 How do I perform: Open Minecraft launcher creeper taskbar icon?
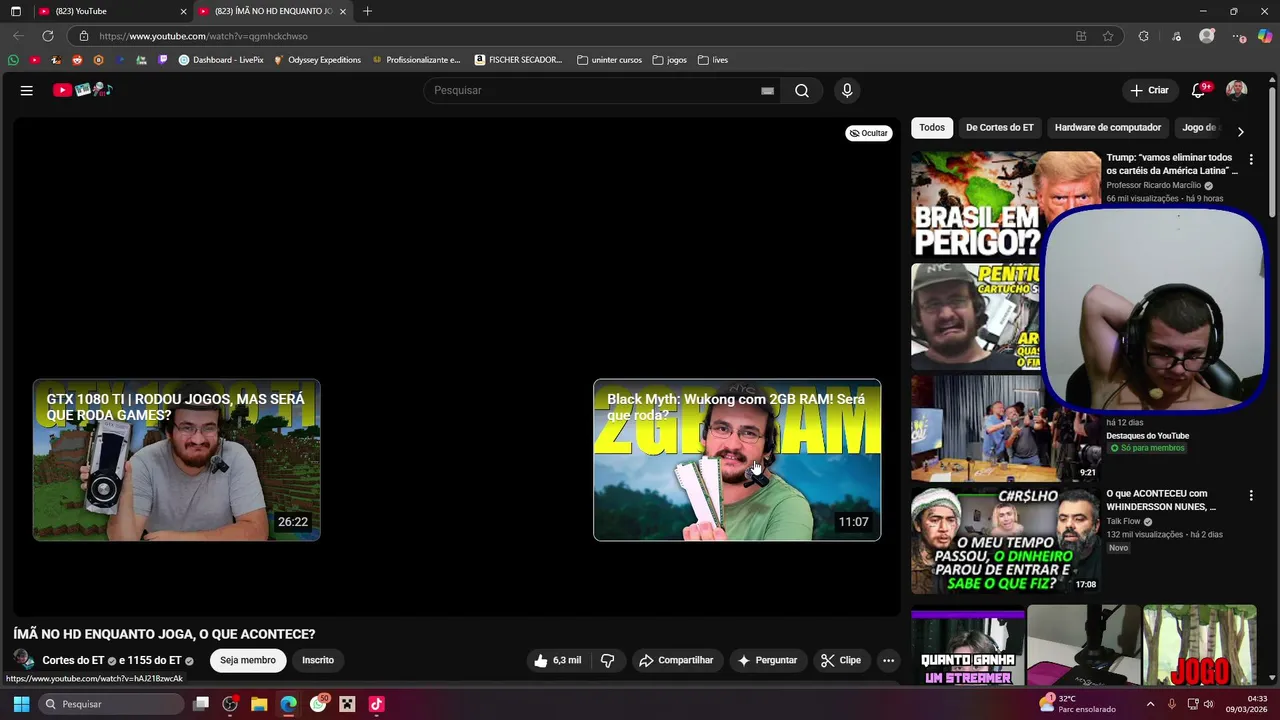pyautogui.click(x=347, y=704)
